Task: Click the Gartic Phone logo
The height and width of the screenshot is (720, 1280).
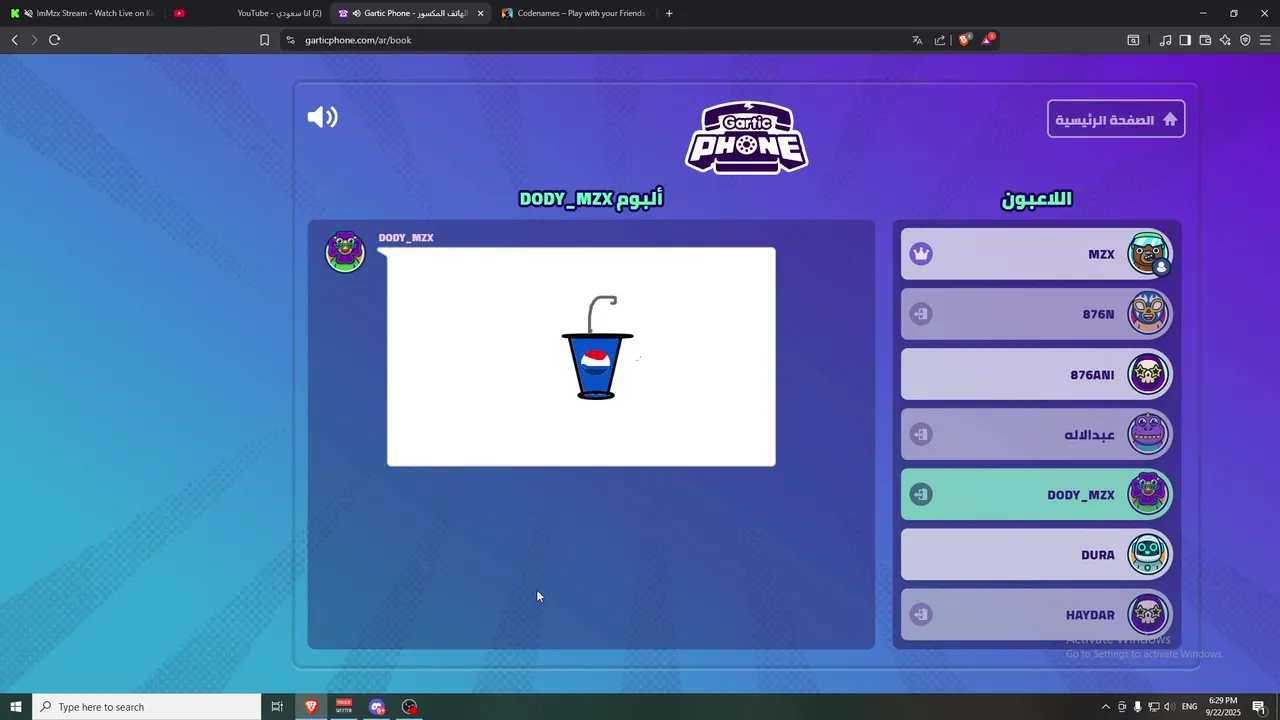Action: 746,138
